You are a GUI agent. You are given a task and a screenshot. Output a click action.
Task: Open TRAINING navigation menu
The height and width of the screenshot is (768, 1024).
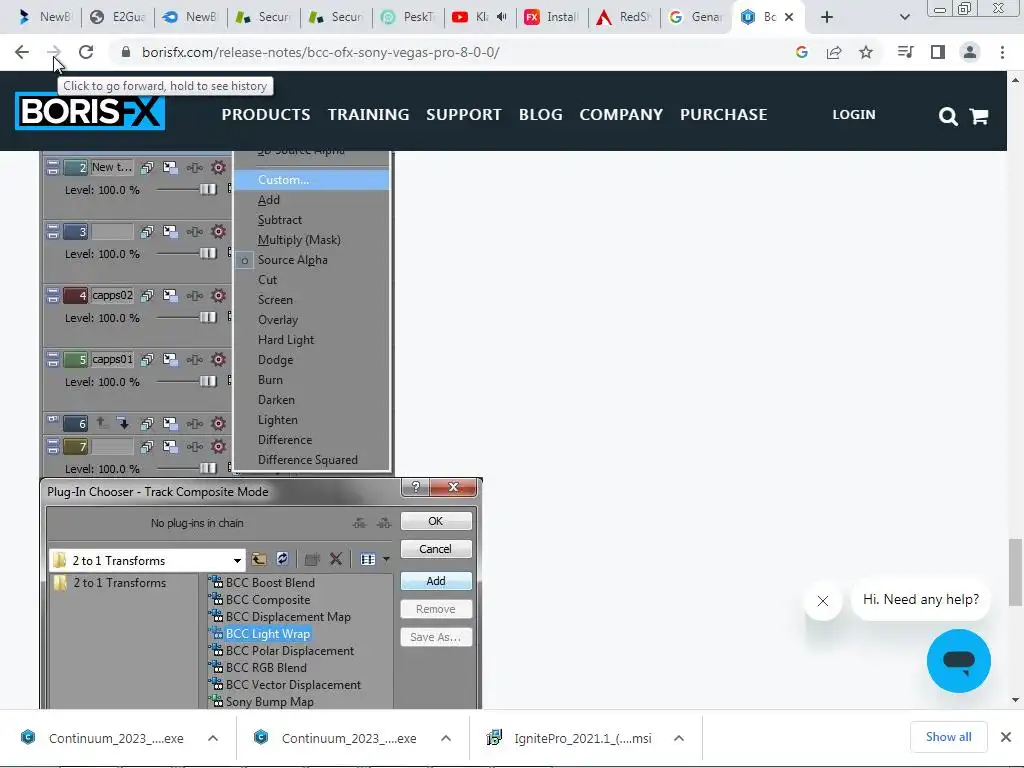[x=368, y=115]
